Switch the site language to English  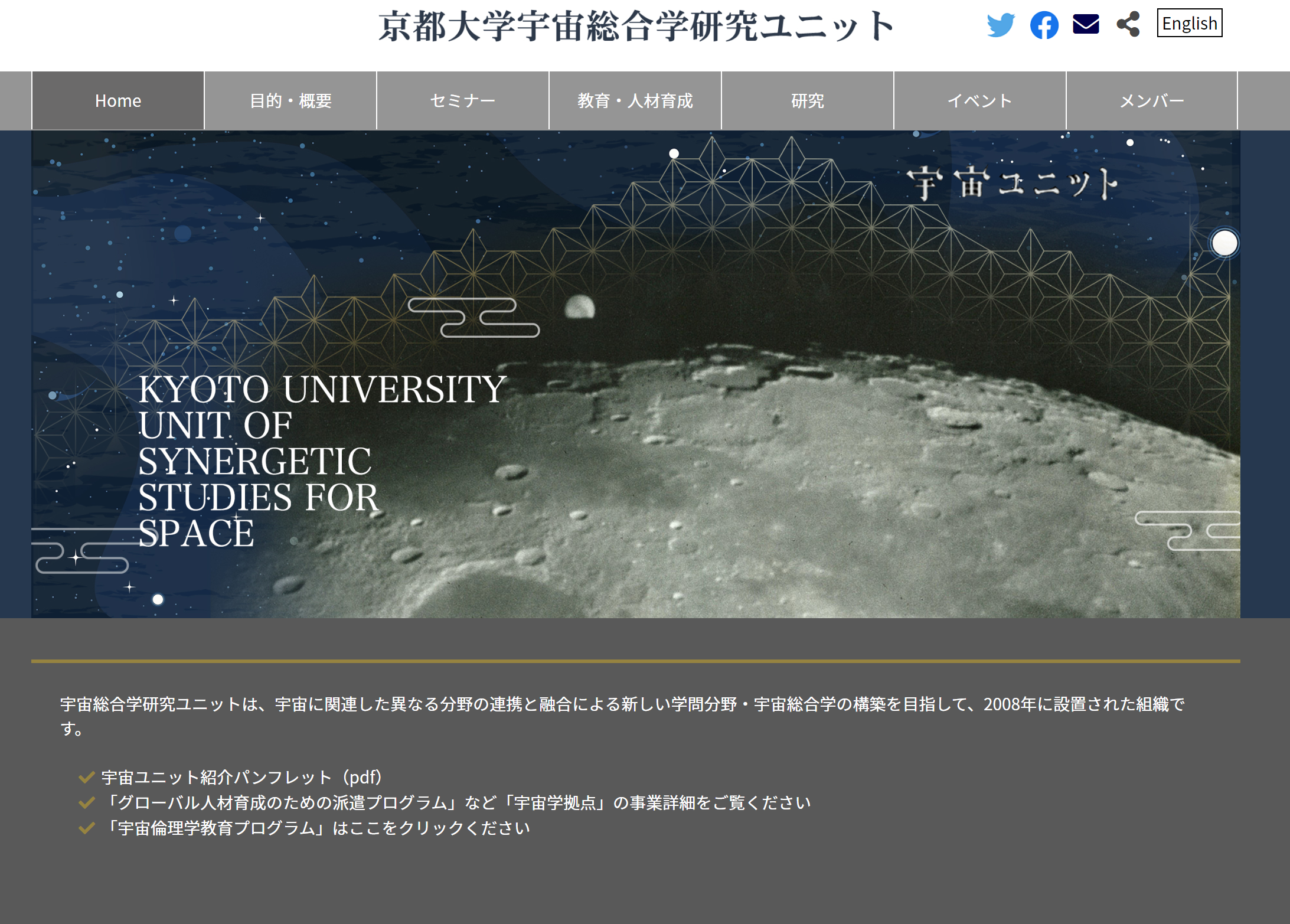point(1189,24)
